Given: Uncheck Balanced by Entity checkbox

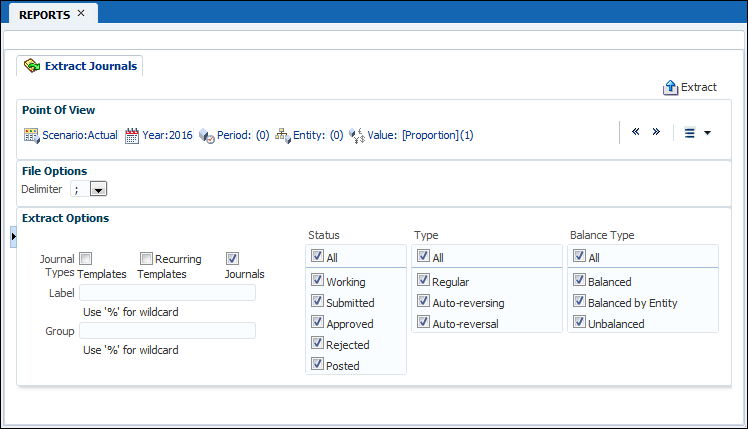Looking at the screenshot, I should [x=580, y=302].
